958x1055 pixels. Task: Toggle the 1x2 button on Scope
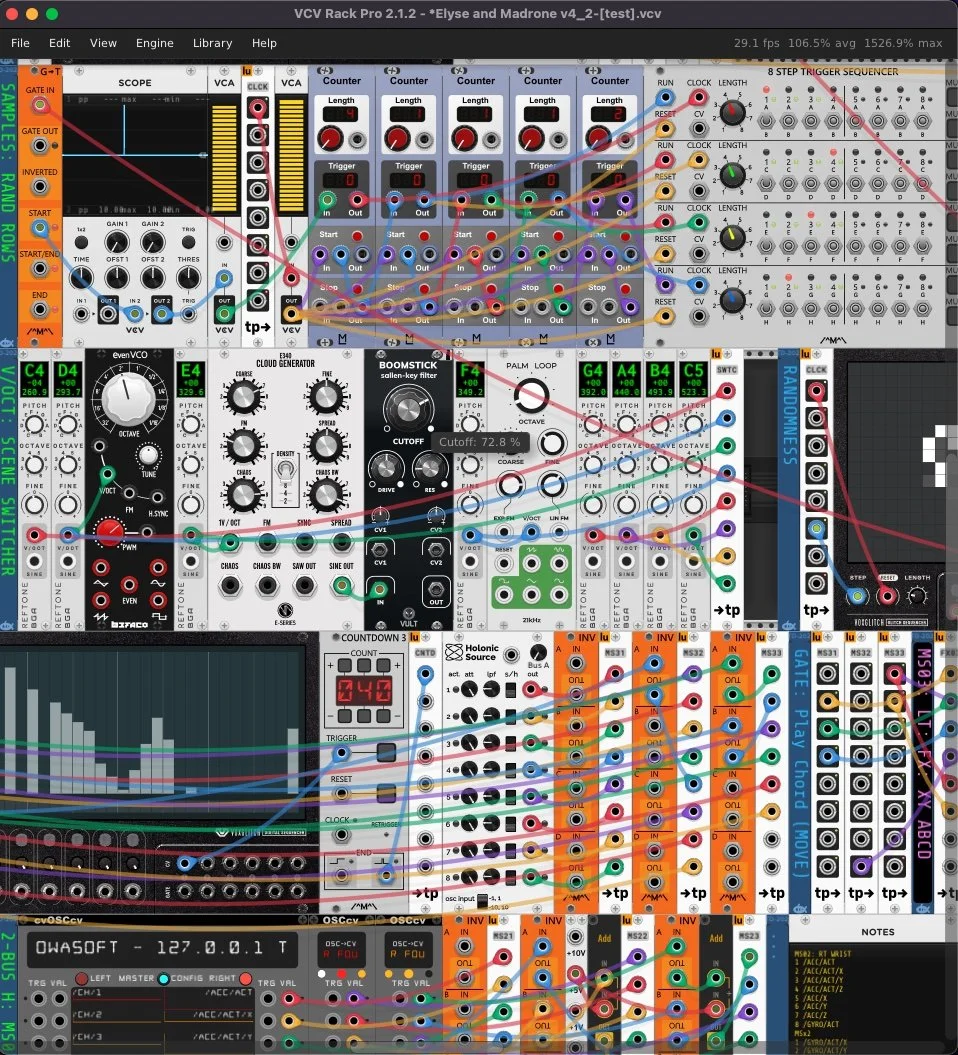[x=81, y=242]
